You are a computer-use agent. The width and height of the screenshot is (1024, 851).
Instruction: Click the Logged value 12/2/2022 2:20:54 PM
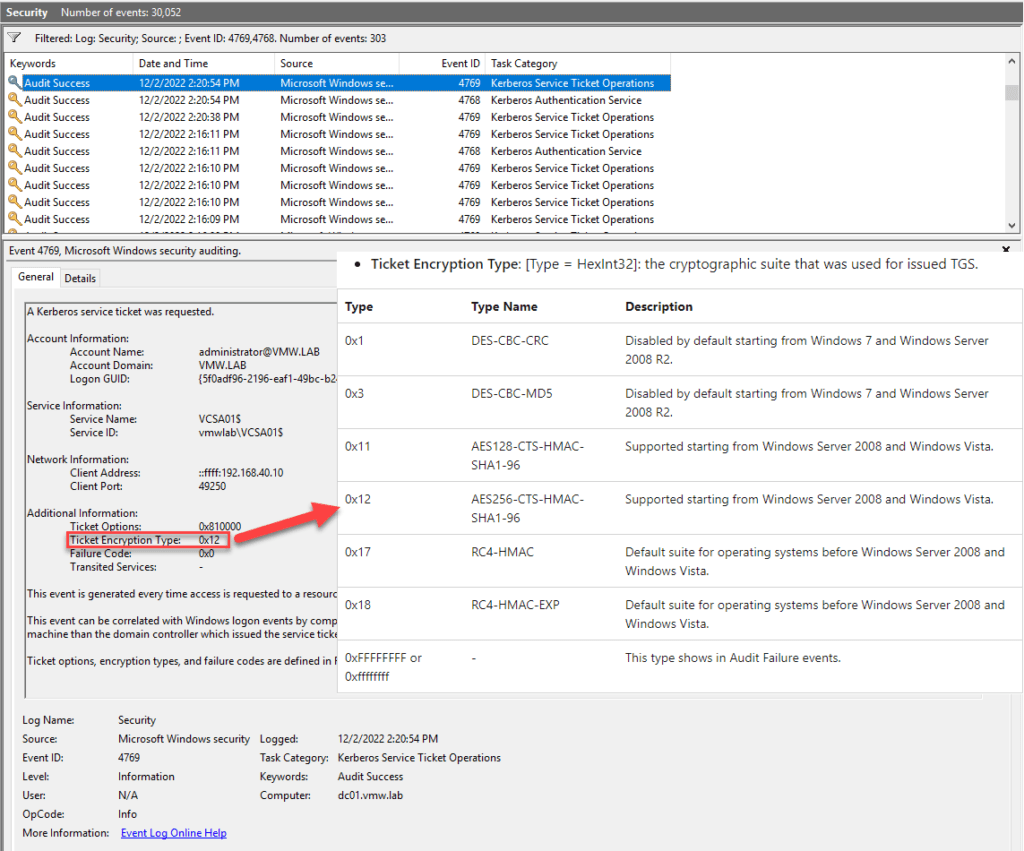388,739
